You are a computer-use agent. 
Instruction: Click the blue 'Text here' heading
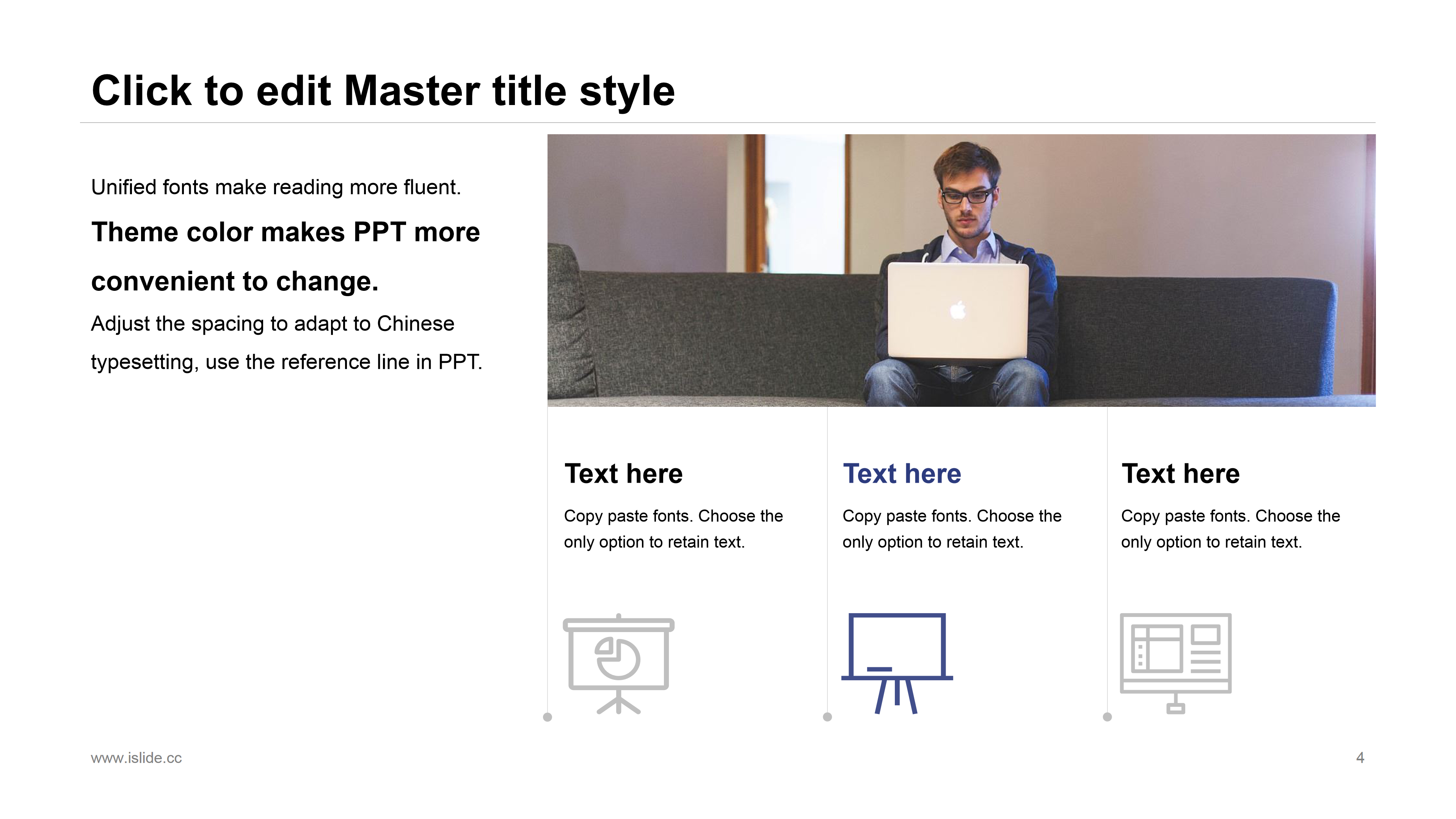click(x=902, y=474)
